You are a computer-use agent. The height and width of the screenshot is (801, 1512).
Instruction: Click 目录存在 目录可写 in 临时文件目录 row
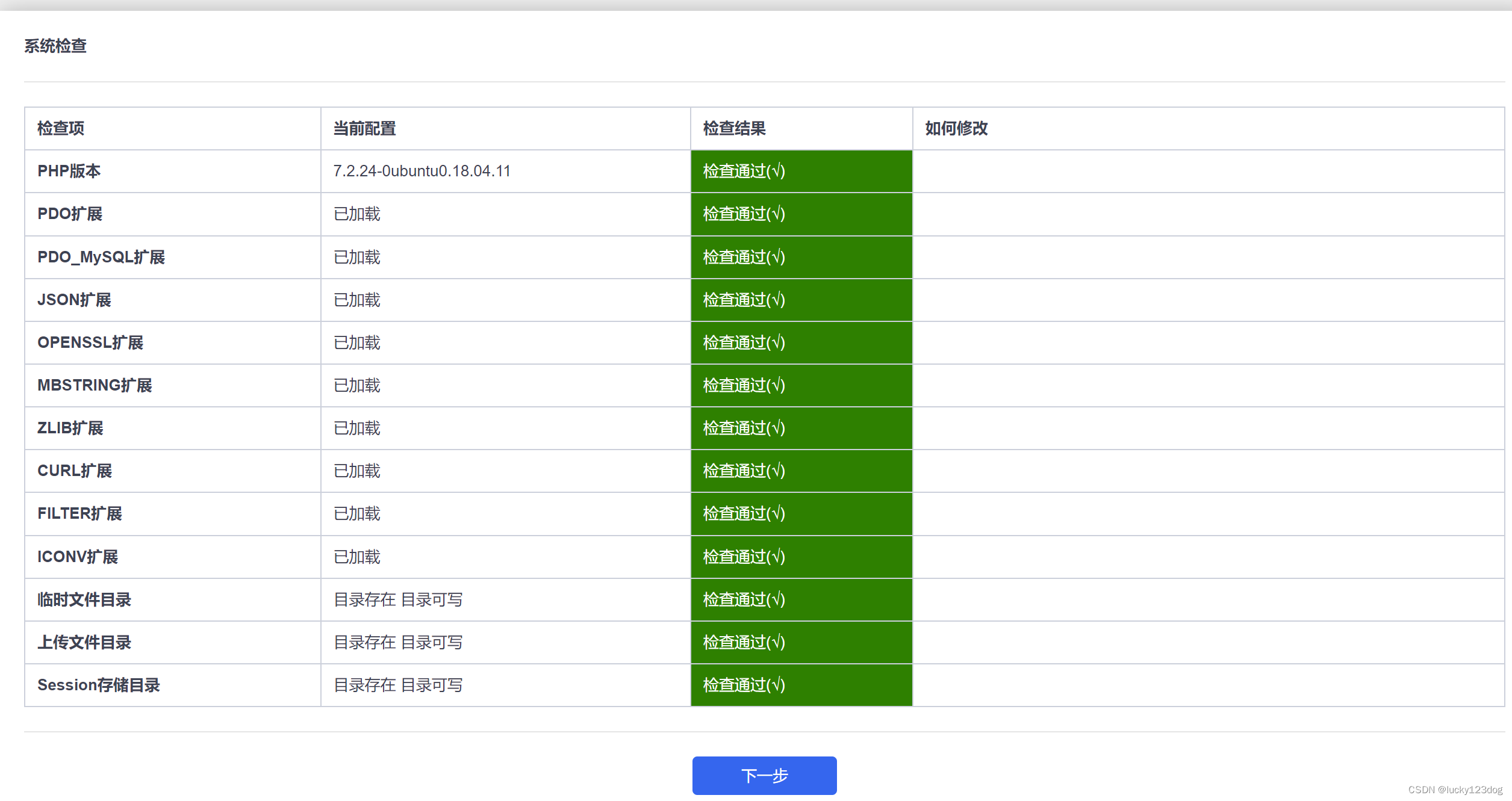[398, 599]
